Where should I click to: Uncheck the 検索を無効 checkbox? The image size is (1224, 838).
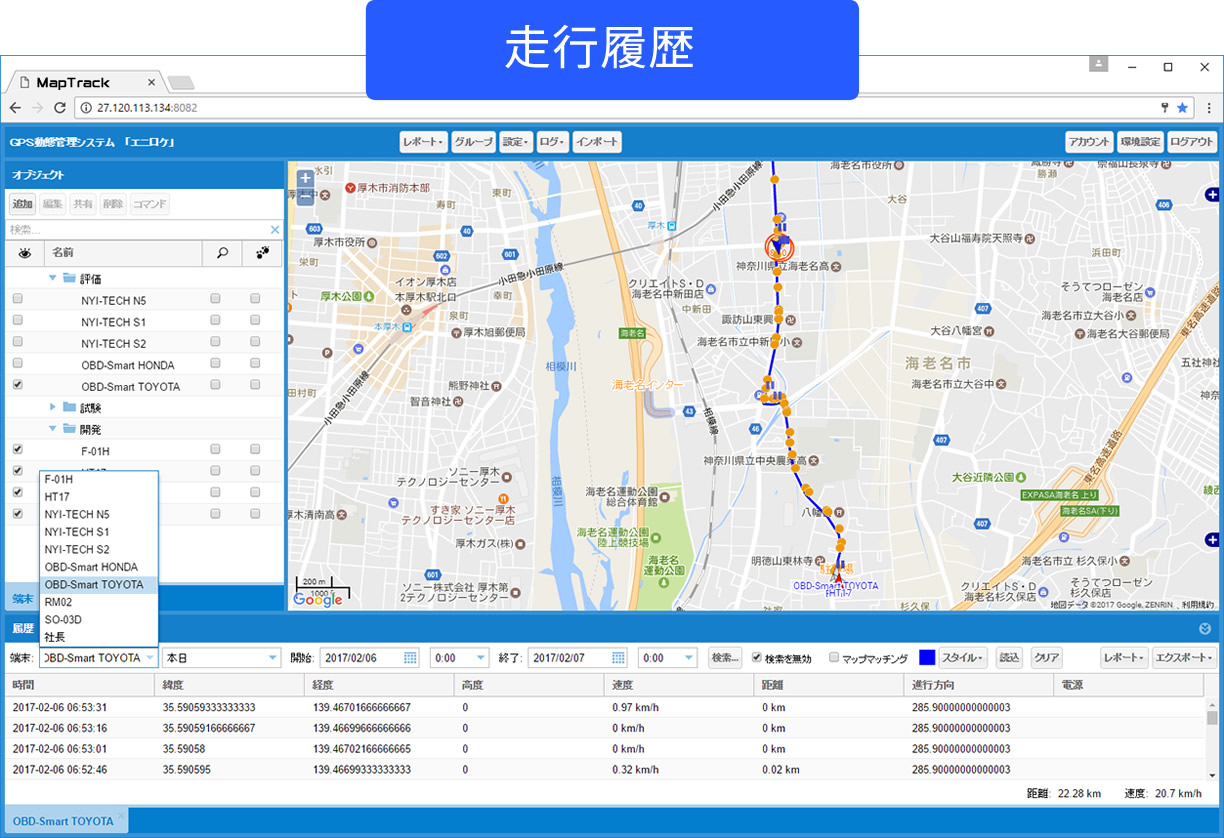[757, 658]
